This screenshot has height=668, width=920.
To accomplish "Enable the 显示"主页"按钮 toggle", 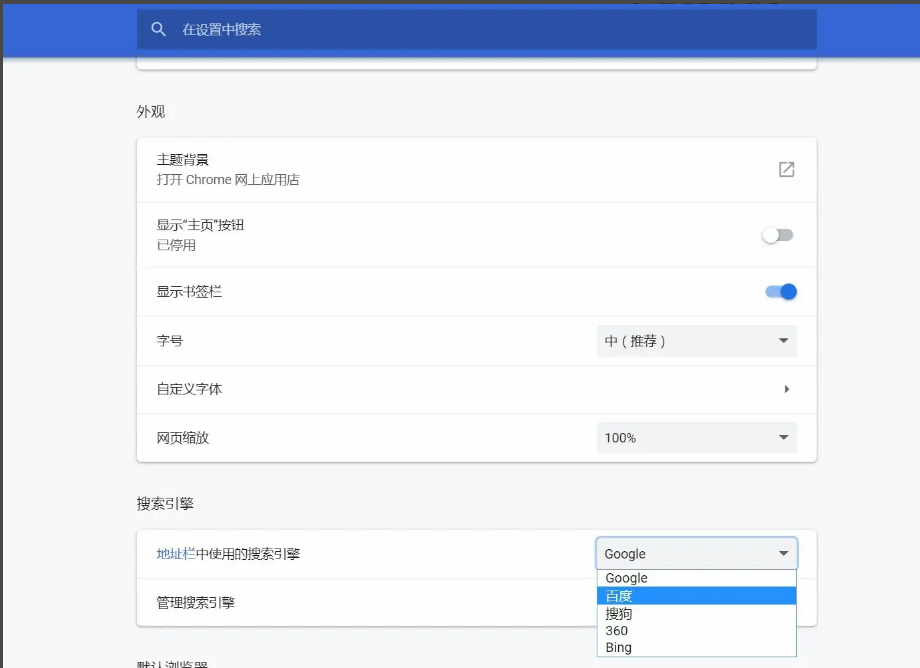I will tap(778, 234).
